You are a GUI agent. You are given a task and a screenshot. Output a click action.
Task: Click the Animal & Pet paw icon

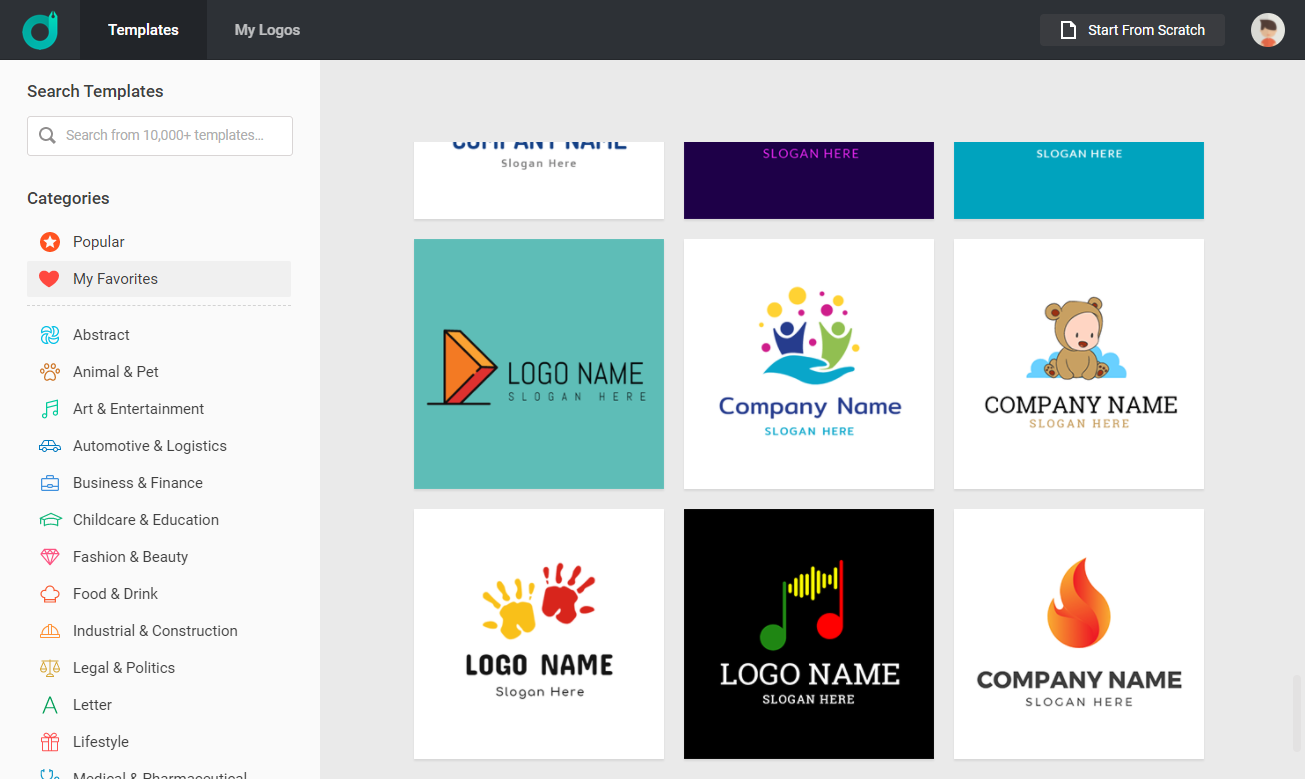[50, 372]
